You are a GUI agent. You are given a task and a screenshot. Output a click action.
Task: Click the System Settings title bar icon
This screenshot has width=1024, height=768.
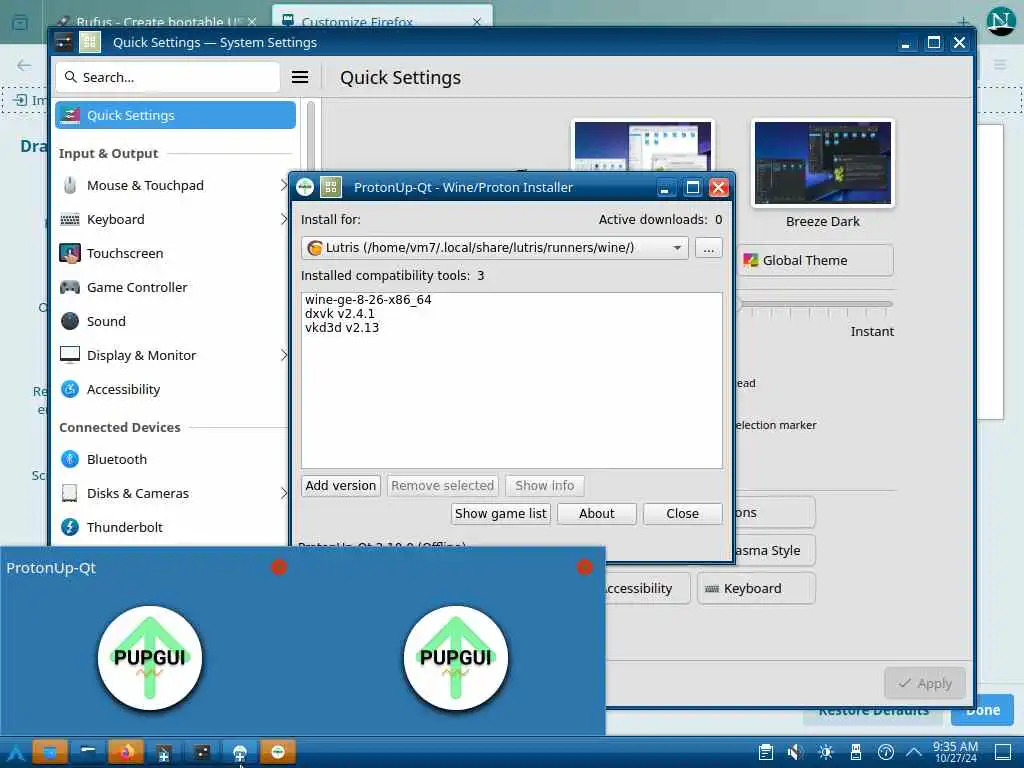click(63, 42)
